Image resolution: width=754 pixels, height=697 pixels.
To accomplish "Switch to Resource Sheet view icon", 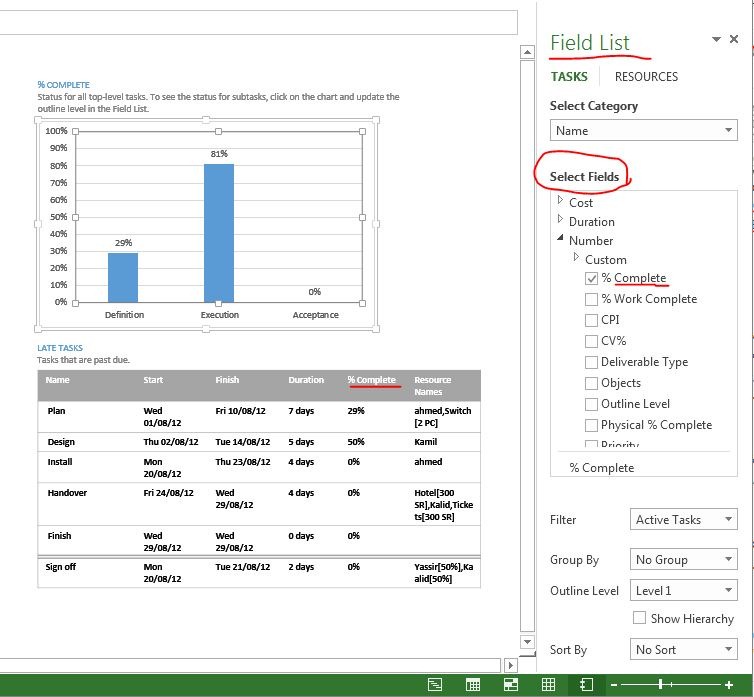I will click(x=548, y=684).
